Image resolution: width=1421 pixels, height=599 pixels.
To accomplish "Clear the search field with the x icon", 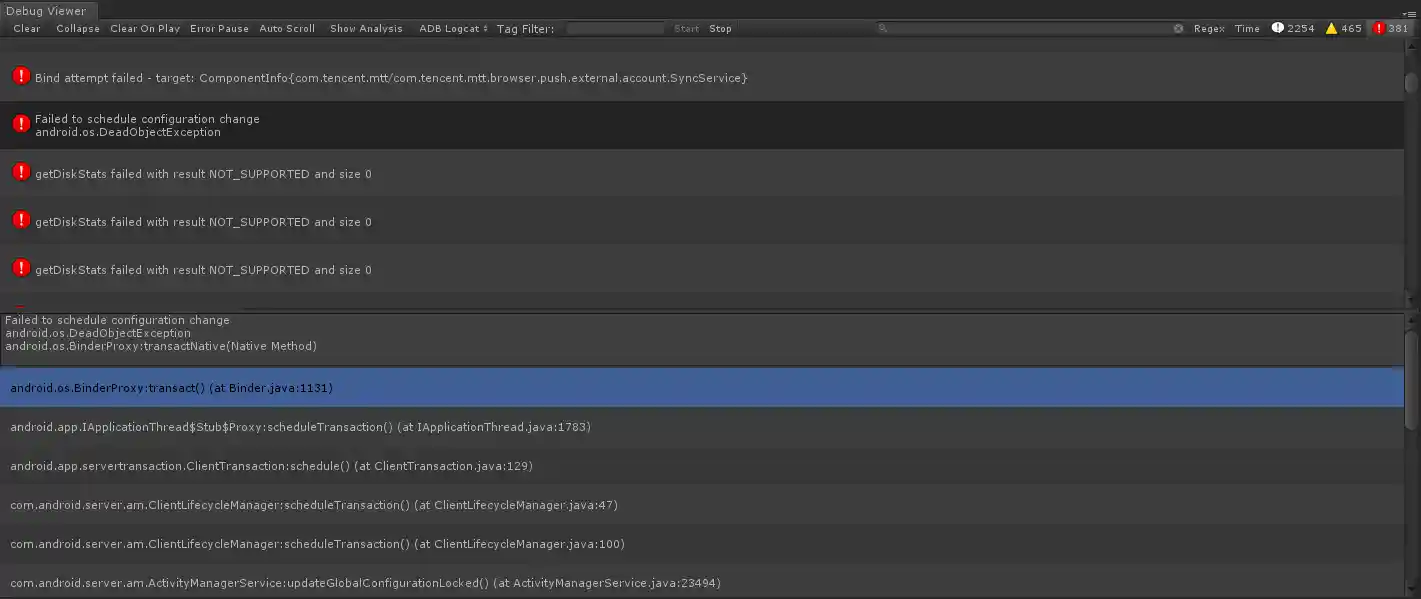I will tap(1178, 28).
